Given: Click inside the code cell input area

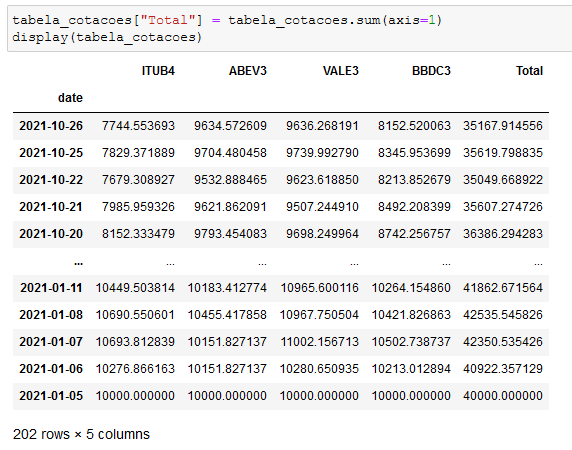Looking at the screenshot, I should pyautogui.click(x=290, y=28).
